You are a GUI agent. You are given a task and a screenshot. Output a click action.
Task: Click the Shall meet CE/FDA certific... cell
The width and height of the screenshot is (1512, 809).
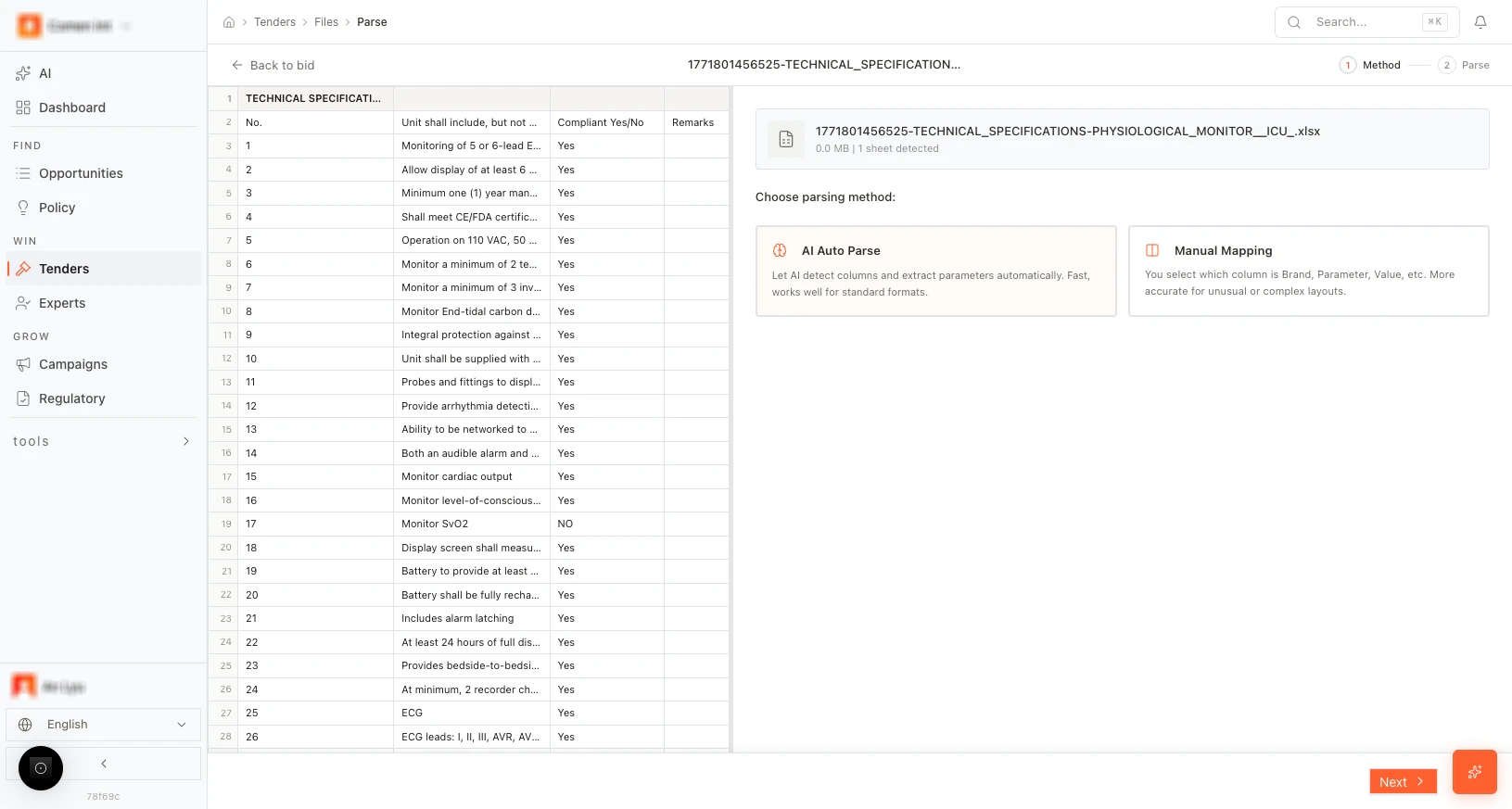(472, 217)
